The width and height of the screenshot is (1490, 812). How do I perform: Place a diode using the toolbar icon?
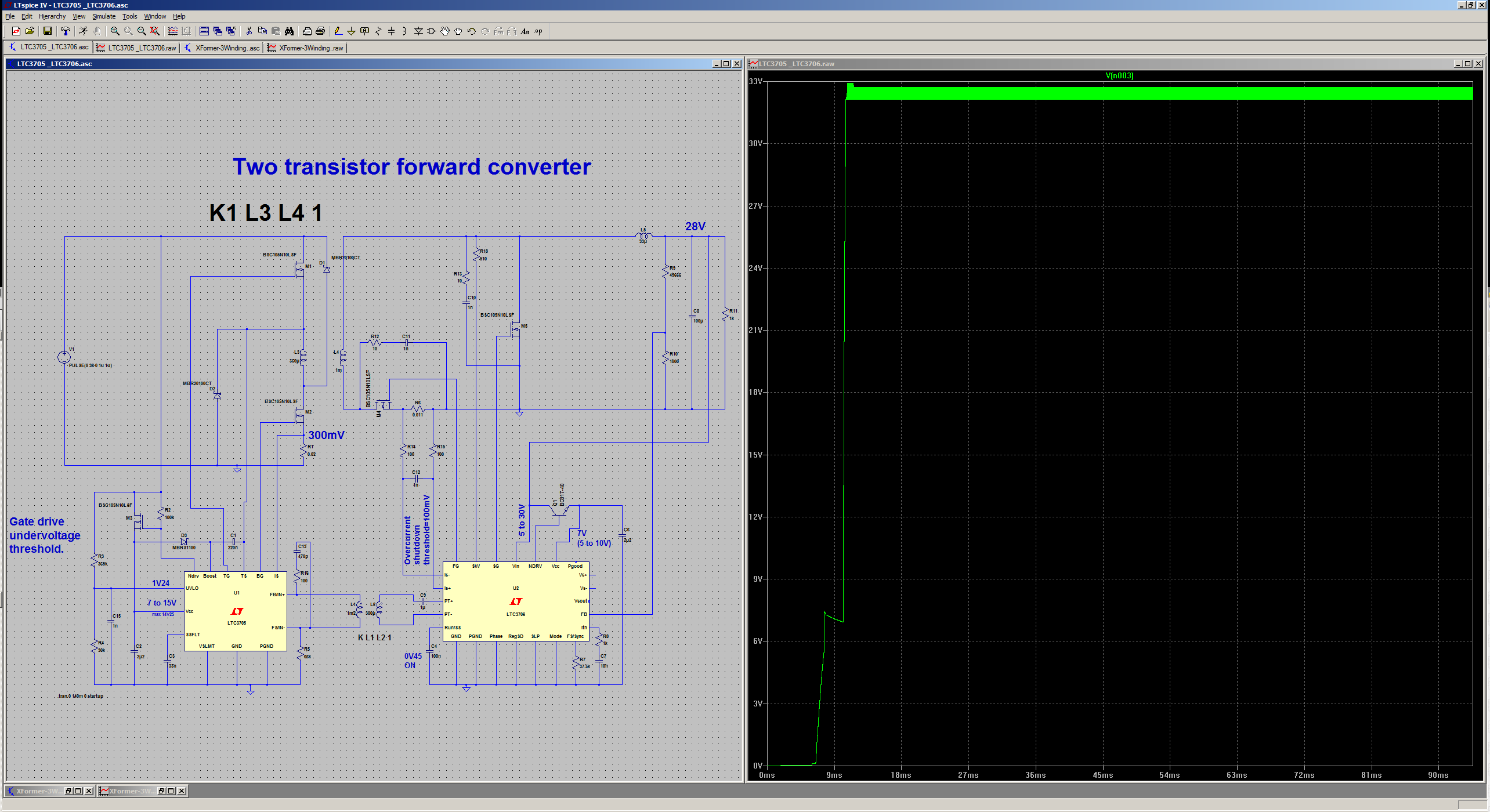pos(418,31)
